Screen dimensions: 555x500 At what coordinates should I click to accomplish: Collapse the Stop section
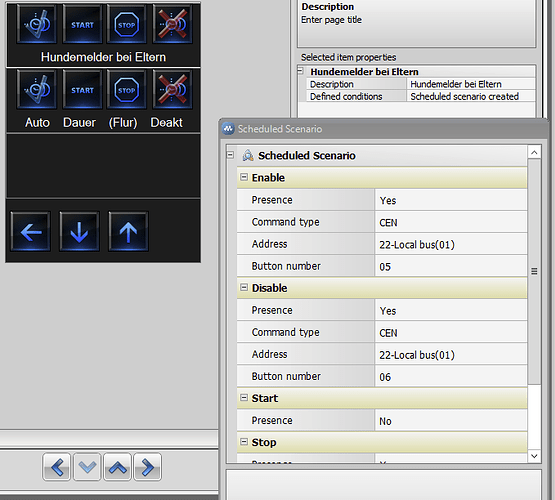pyautogui.click(x=244, y=442)
